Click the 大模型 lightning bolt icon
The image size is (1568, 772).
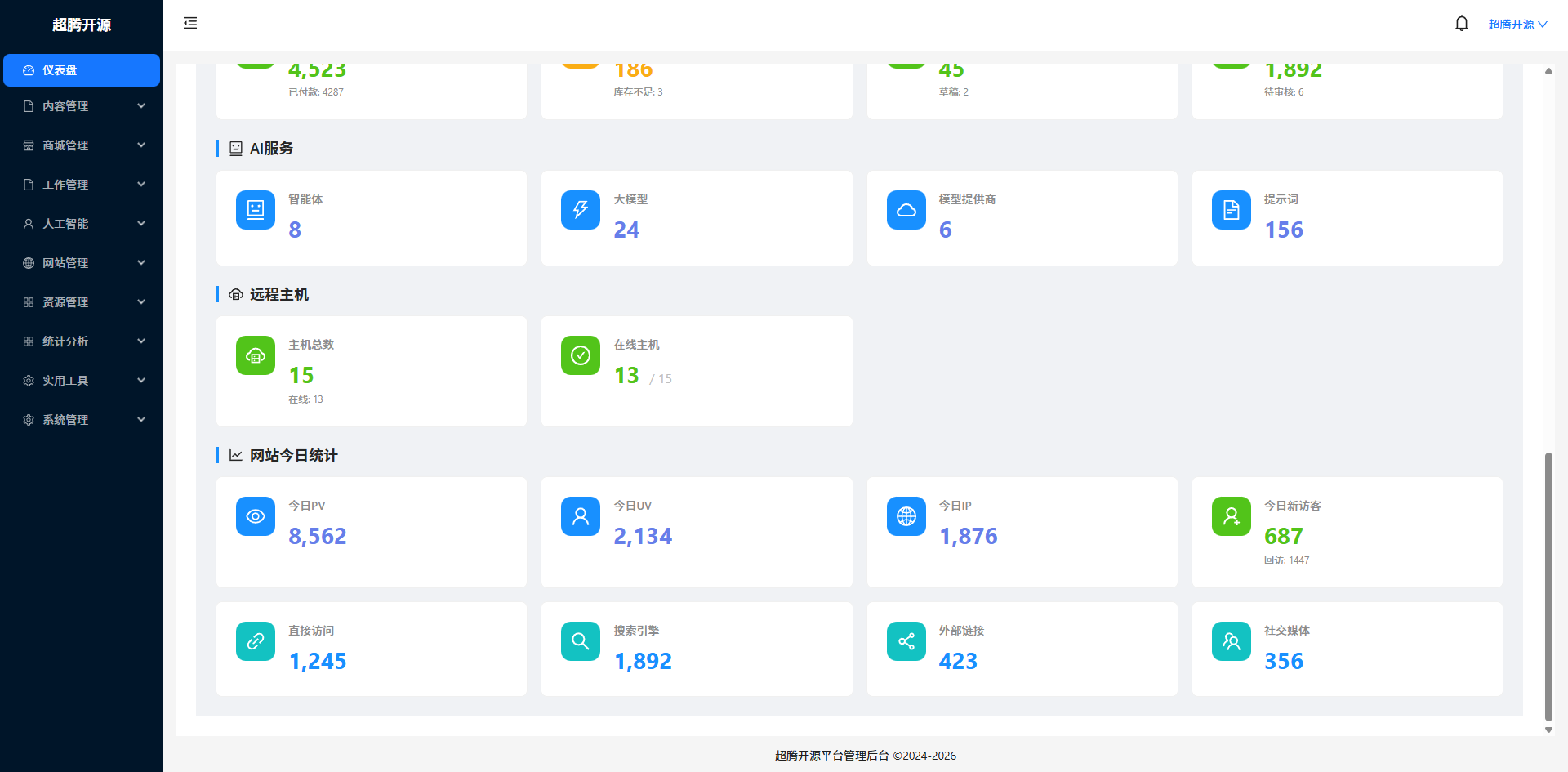point(581,210)
